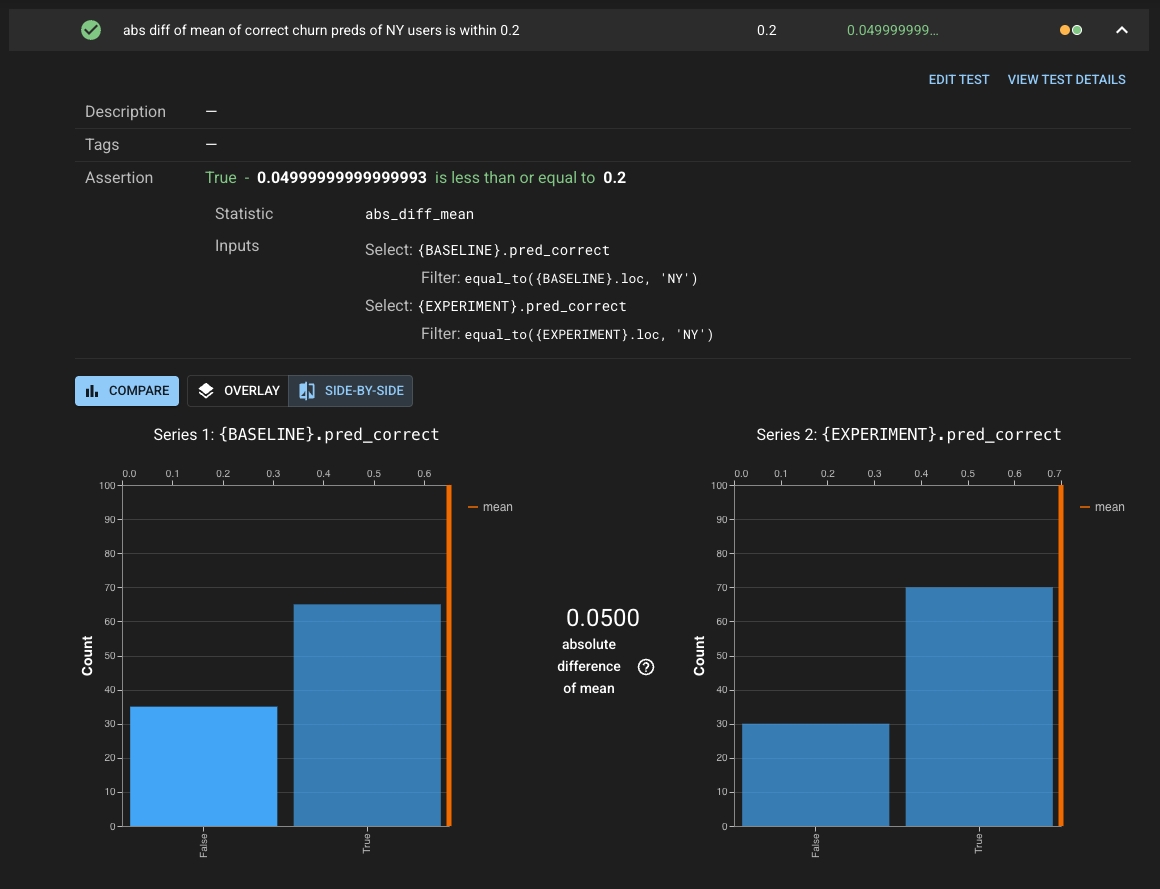This screenshot has height=889, width=1160.
Task: Select the True bar in experiment chart
Action: point(979,706)
